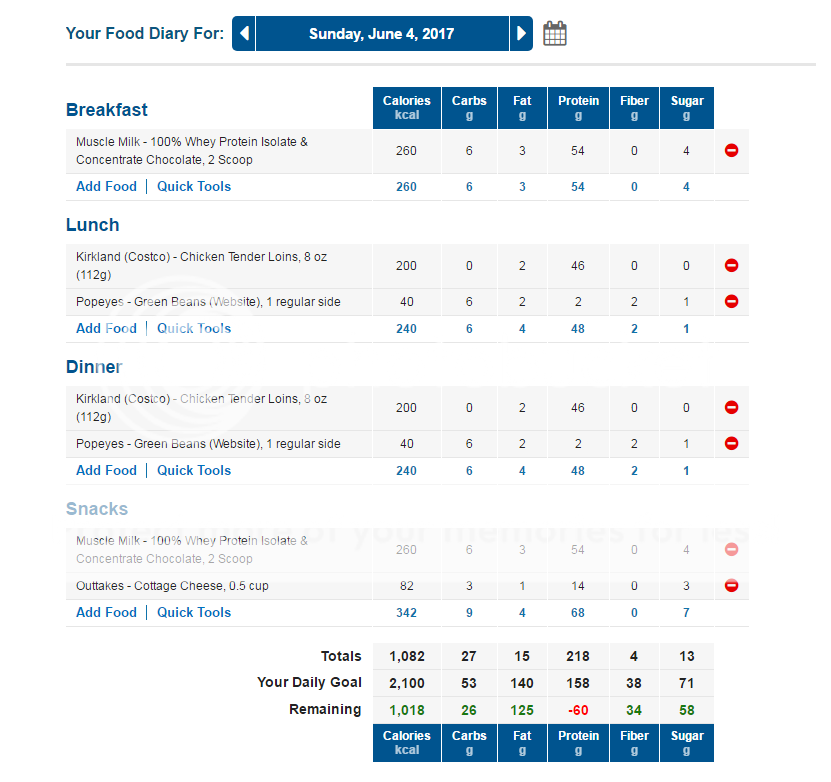Add Food to Lunch
The height and width of the screenshot is (782, 831).
tap(106, 329)
